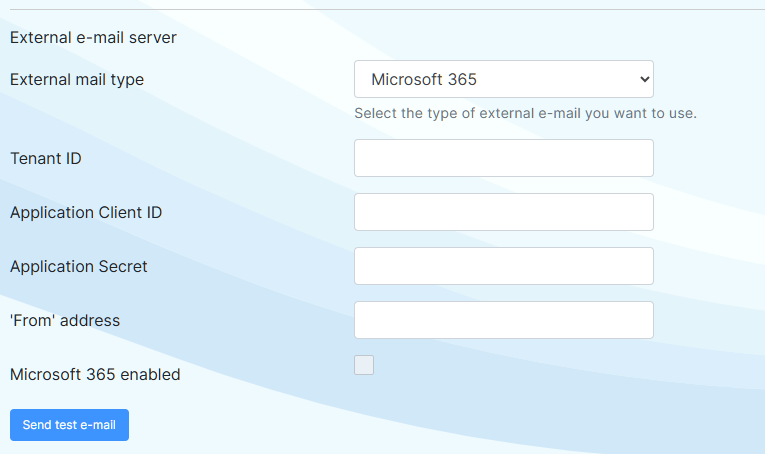The width and height of the screenshot is (765, 454).
Task: Click the horizontal divider line above the heading
Action: pos(387,9)
